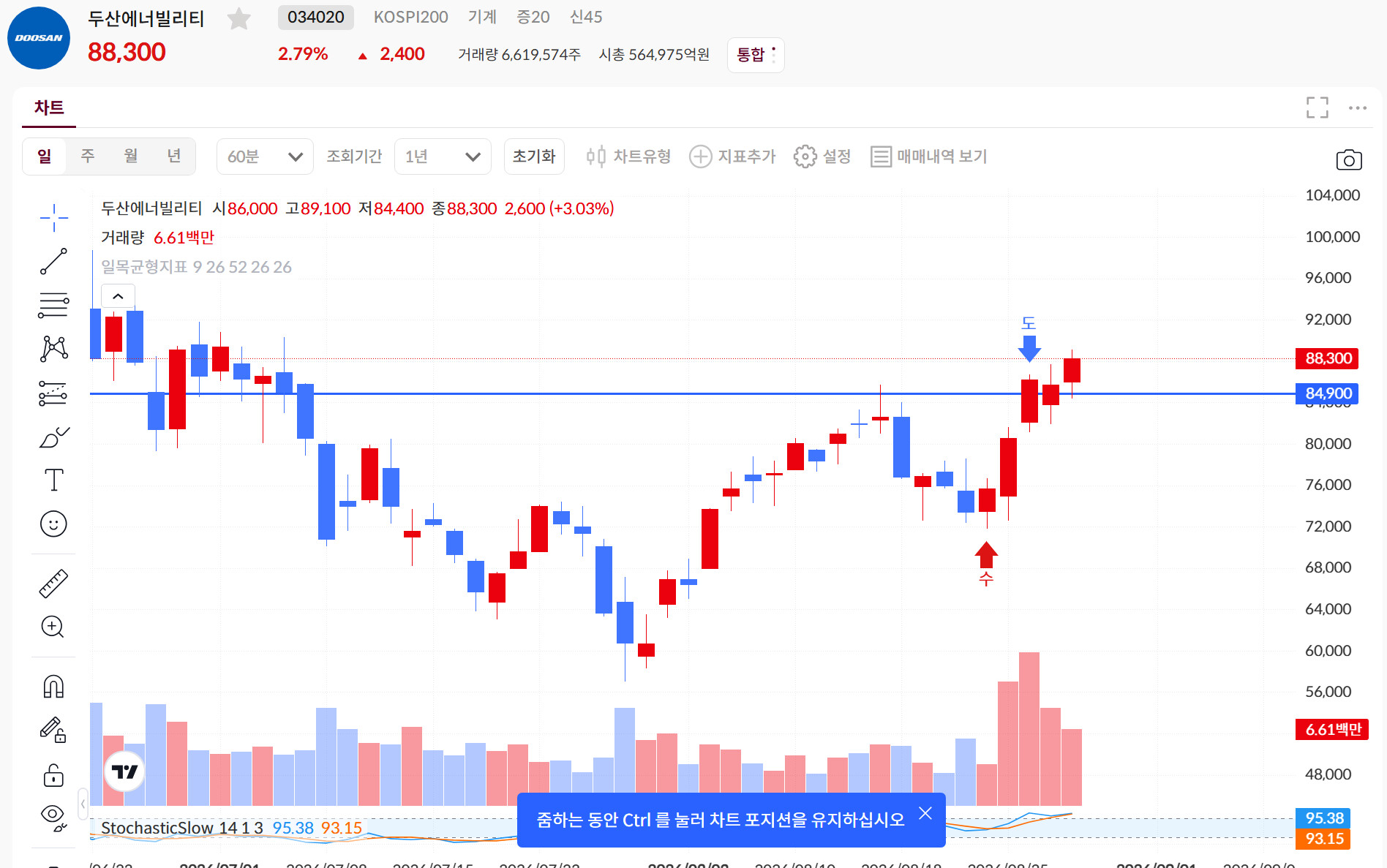This screenshot has height=868, width=1387.
Task: Click the 초기화 reset button
Action: pyautogui.click(x=534, y=156)
